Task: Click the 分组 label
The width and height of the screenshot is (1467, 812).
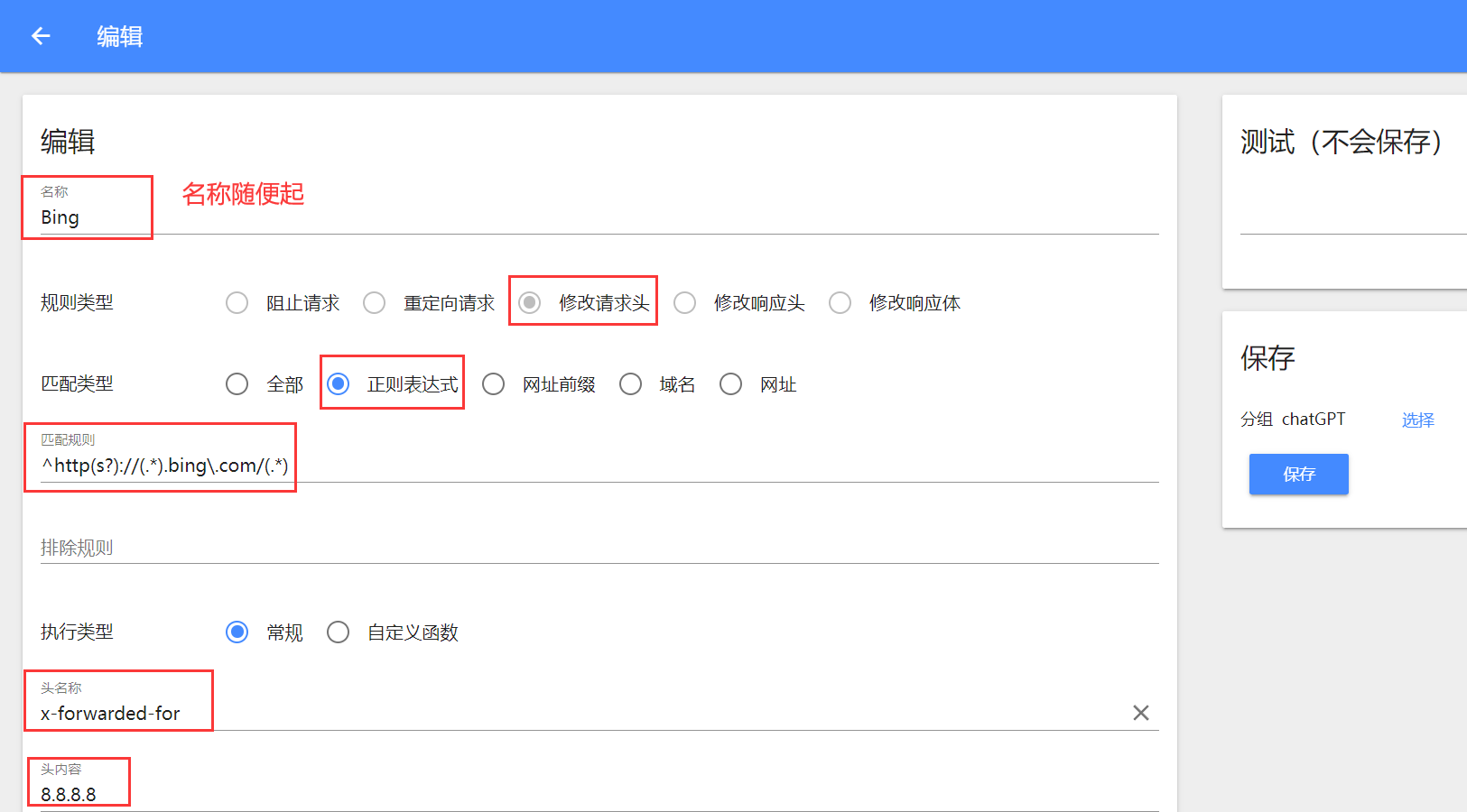Action: 1257,419
